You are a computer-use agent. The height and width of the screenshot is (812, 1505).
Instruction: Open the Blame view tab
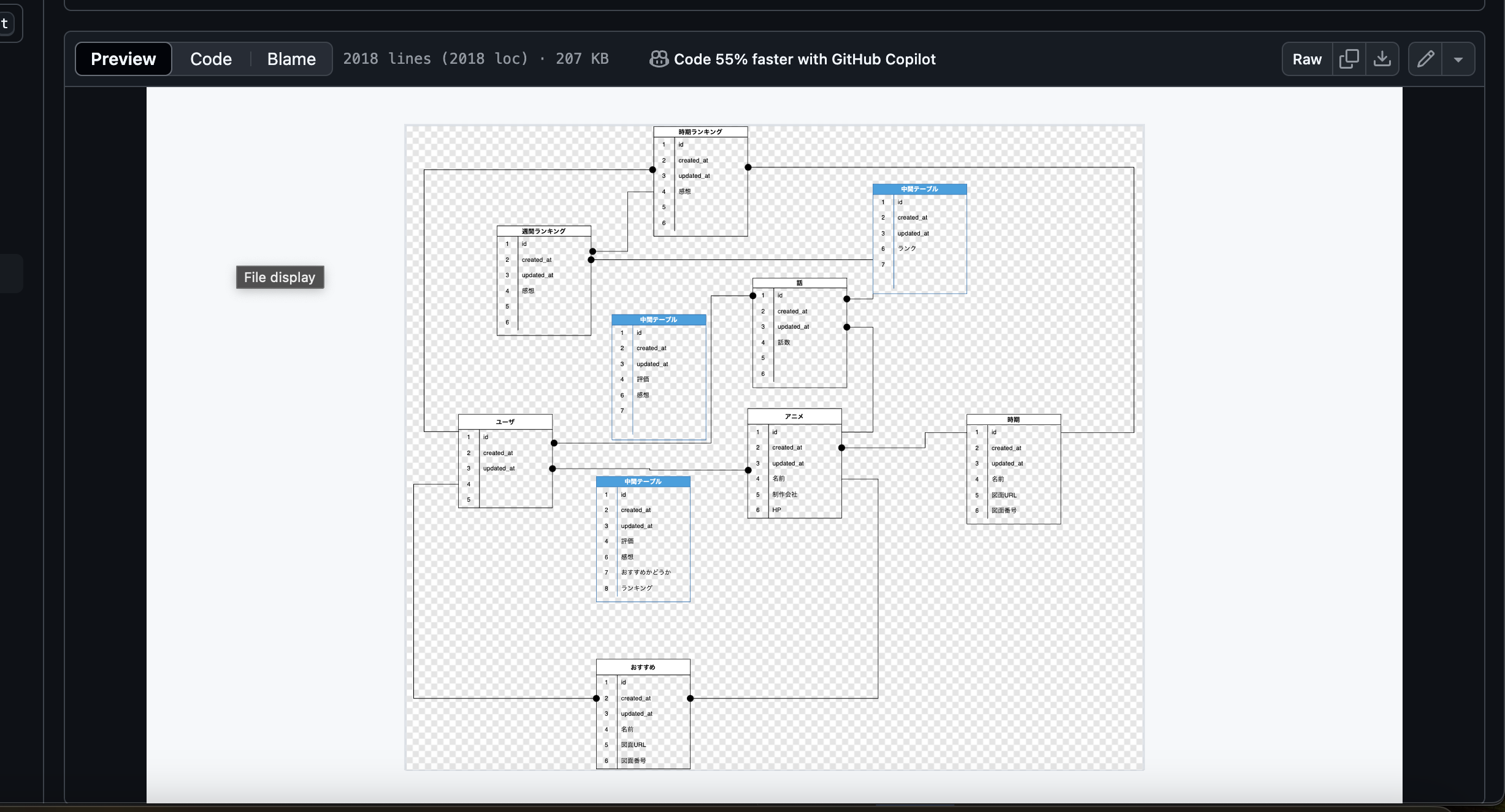coord(291,59)
